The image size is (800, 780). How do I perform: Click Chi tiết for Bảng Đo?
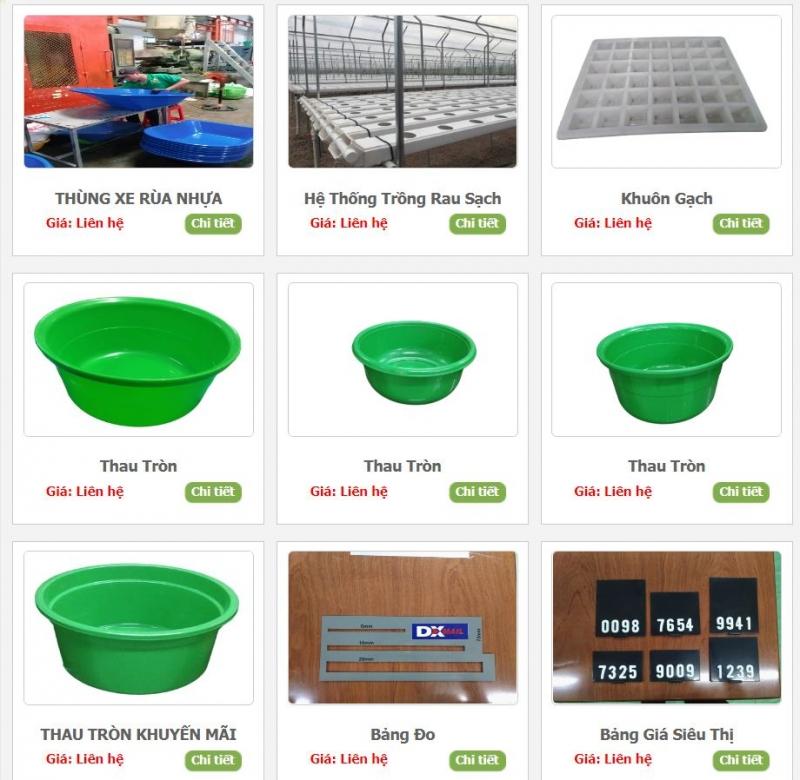477,760
